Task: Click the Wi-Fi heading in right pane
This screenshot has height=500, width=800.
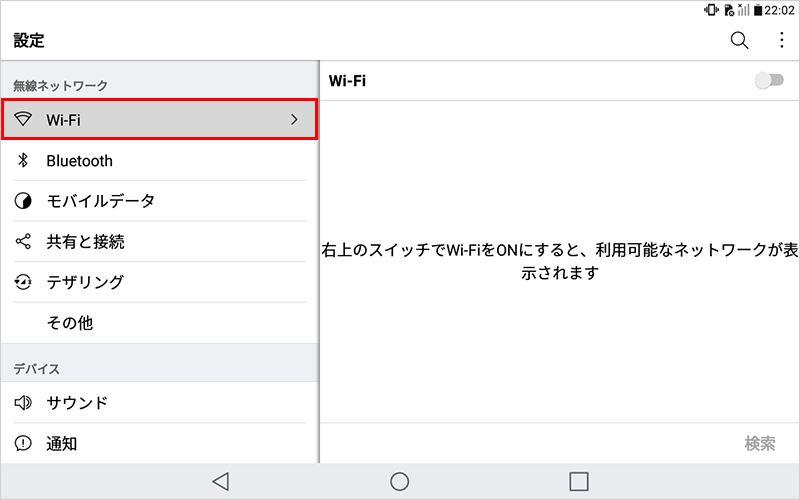Action: point(347,81)
